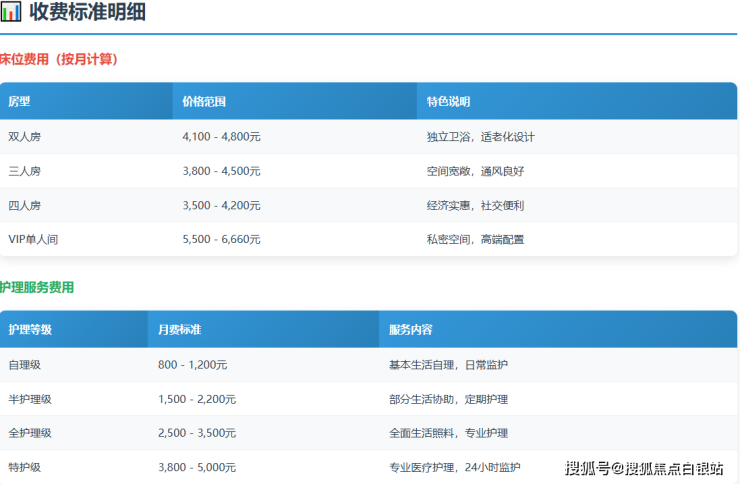Click the 房型 column header
The width and height of the screenshot is (740, 484).
[x=20, y=102]
